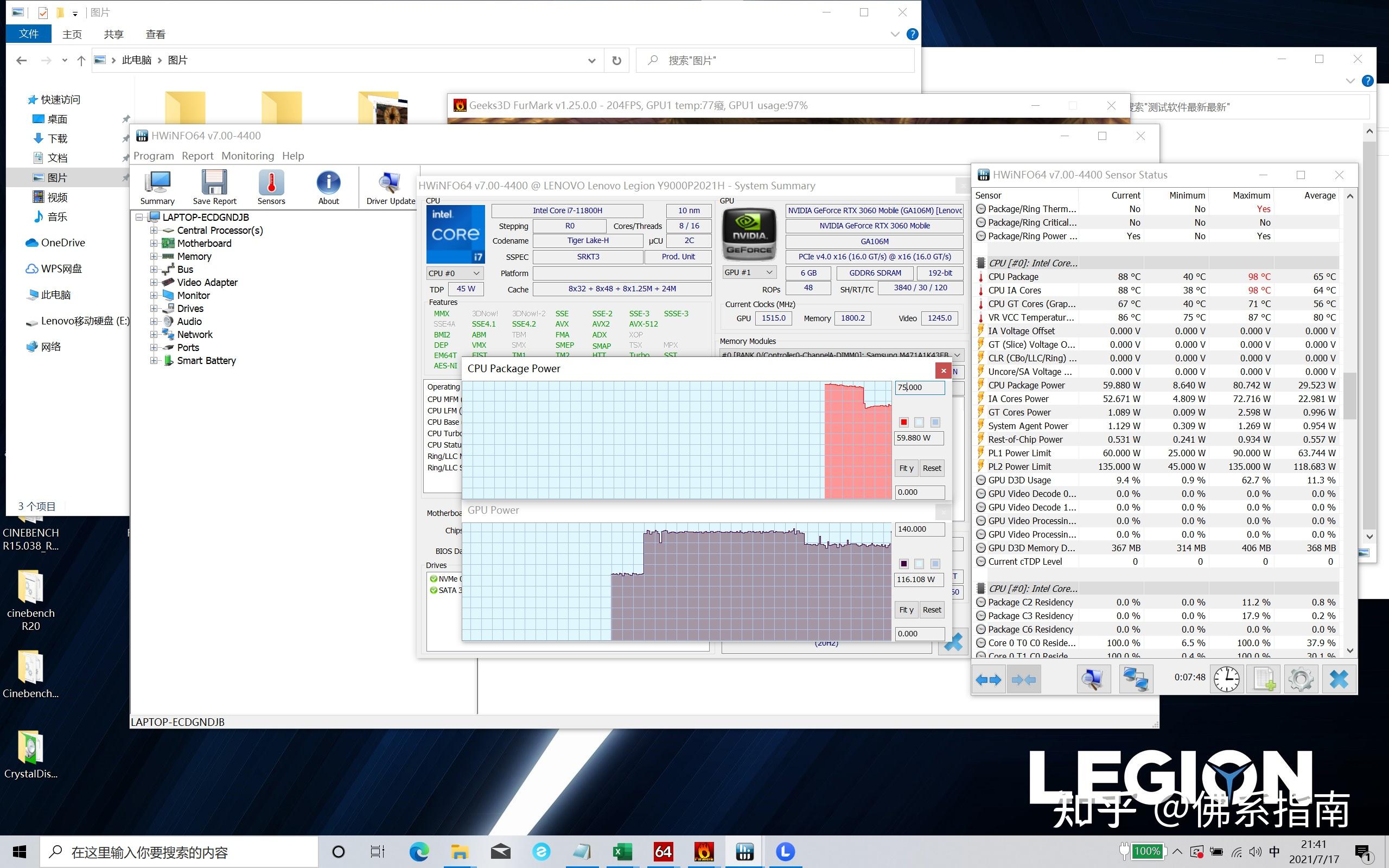
Task: Open the GPU #1 selector dropdown
Action: (x=749, y=272)
